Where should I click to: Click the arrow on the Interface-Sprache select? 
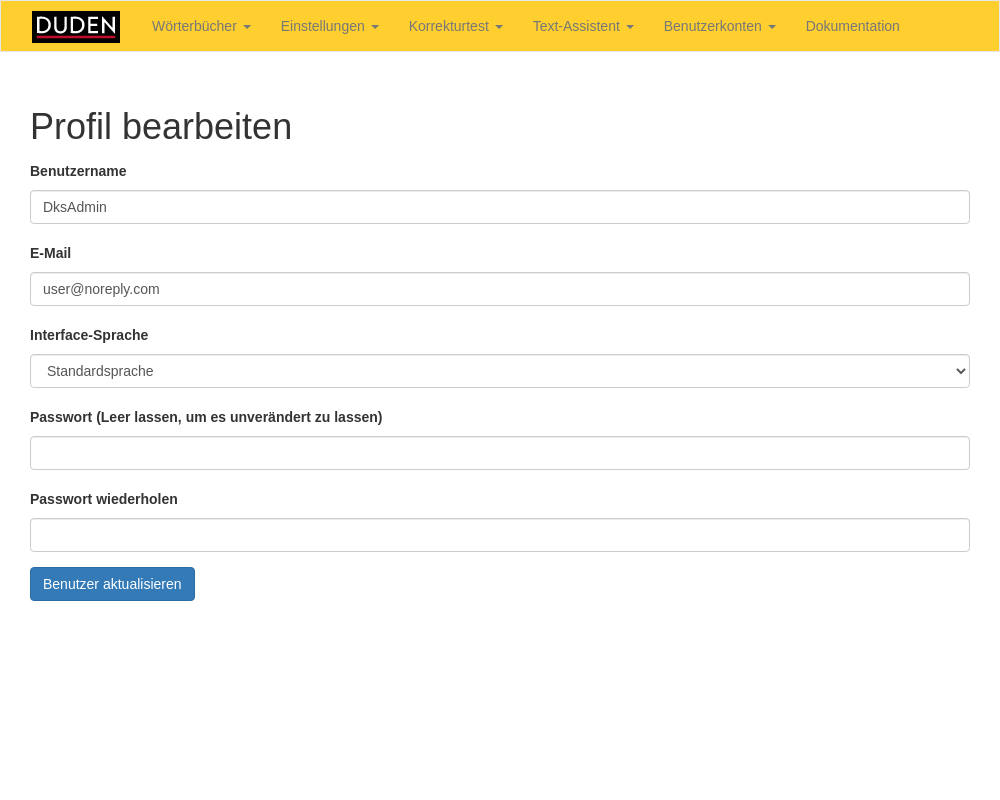click(960, 371)
